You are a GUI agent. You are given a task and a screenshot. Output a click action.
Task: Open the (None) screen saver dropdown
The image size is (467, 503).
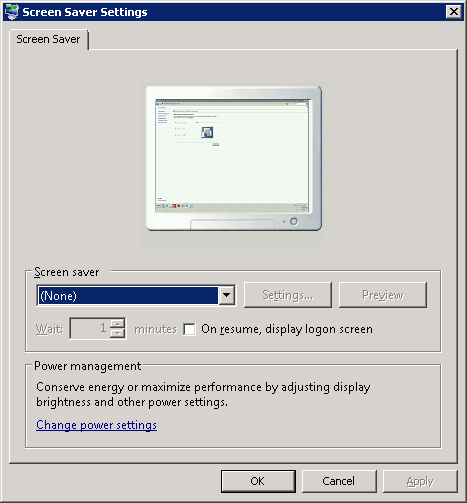coord(226,295)
